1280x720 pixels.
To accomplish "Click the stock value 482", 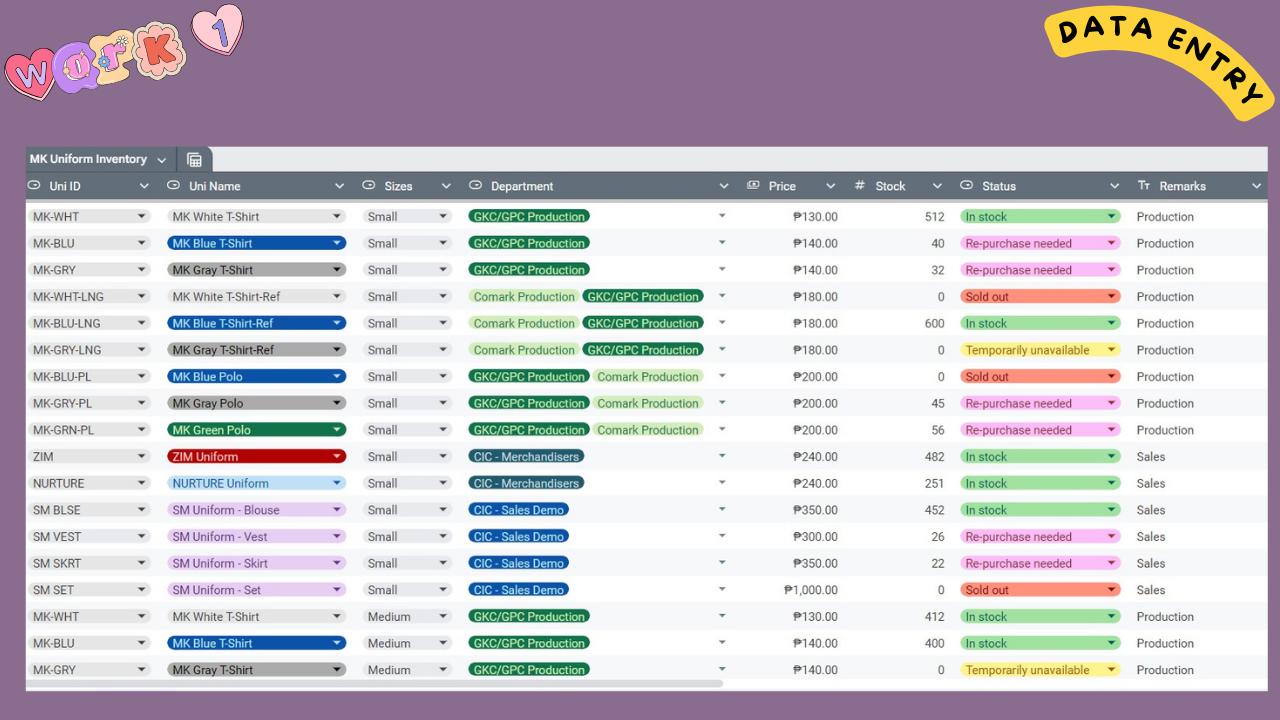I will pyautogui.click(x=935, y=456).
